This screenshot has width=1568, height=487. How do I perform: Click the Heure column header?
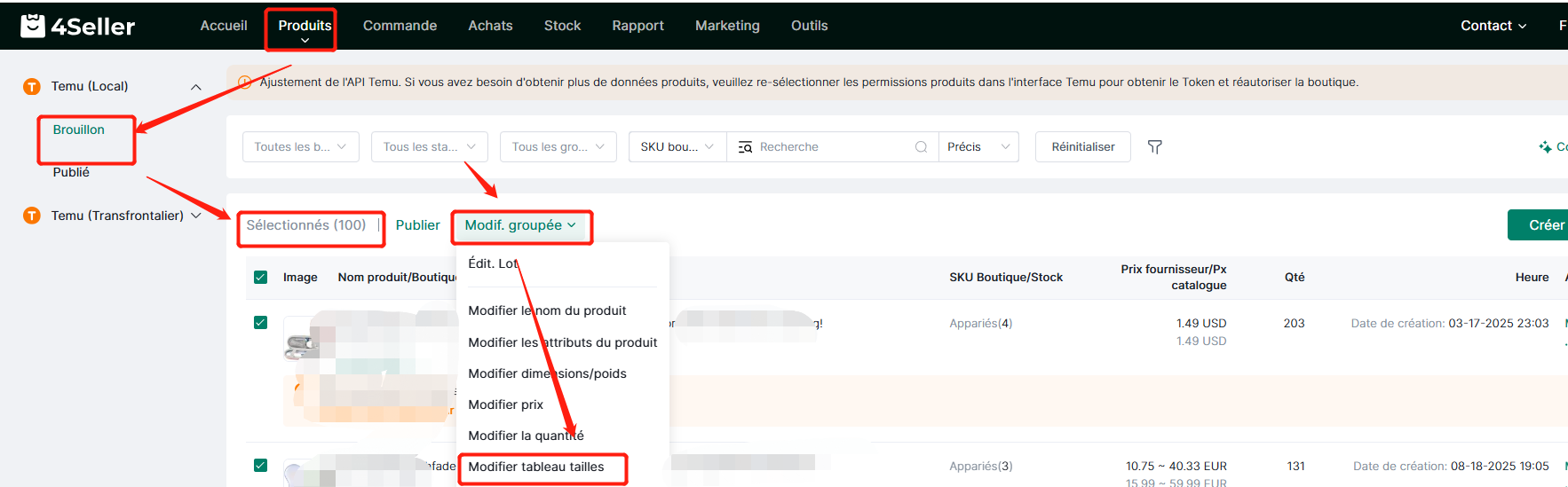(1532, 278)
